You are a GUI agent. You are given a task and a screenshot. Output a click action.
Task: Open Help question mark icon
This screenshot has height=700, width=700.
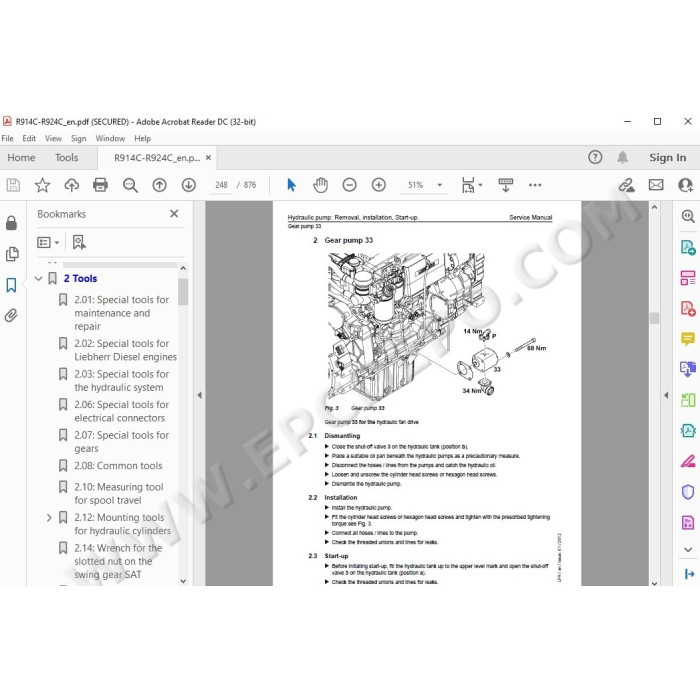(595, 157)
